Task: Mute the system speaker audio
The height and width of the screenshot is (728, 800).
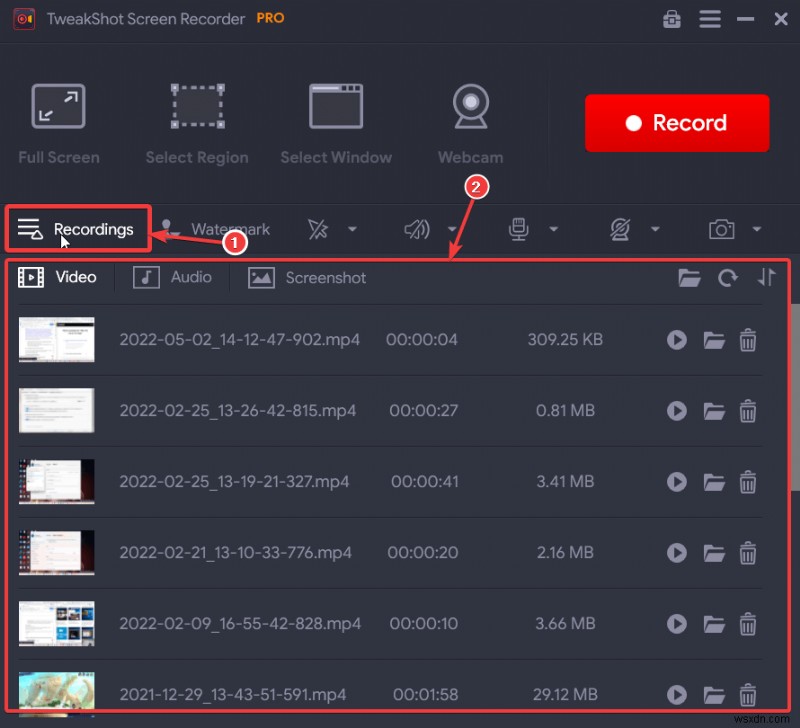Action: pos(417,229)
